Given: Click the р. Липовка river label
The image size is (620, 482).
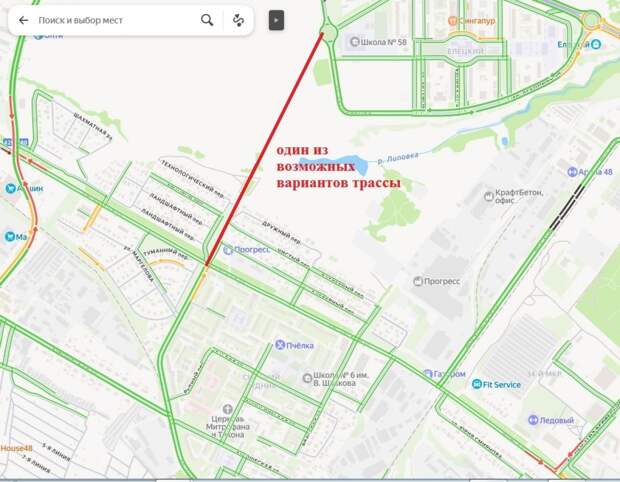Looking at the screenshot, I should [397, 159].
